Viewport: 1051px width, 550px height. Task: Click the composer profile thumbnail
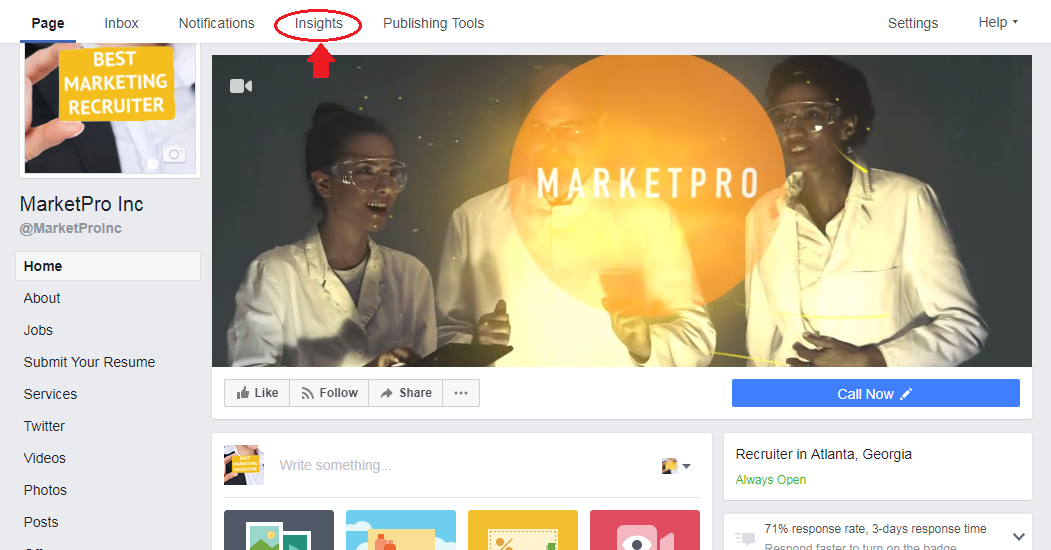243,465
